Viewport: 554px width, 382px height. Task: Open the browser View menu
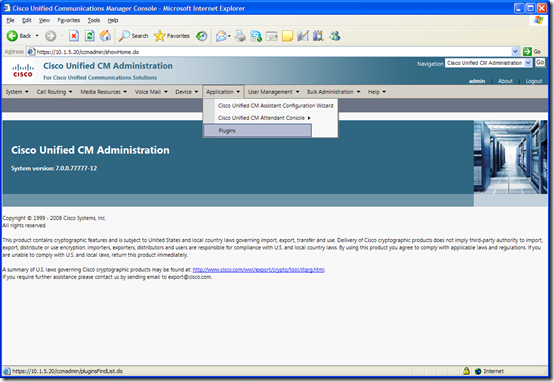pos(44,20)
